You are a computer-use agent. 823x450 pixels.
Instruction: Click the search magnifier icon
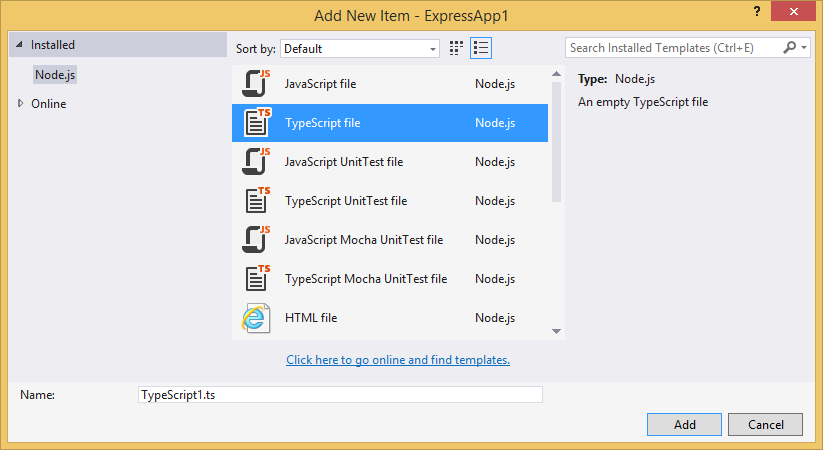click(x=790, y=47)
